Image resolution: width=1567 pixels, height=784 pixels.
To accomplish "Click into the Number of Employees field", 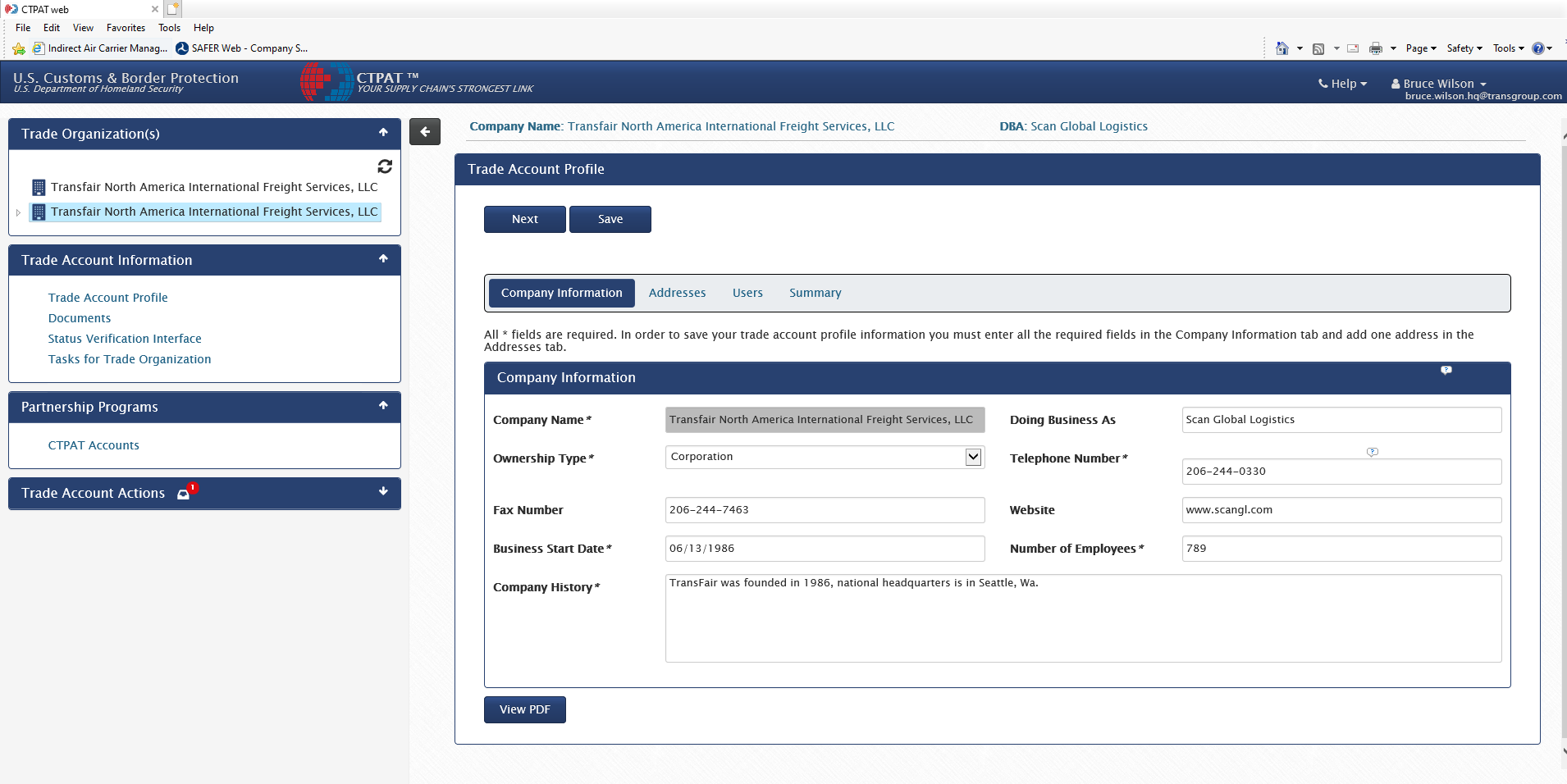I will tap(1341, 549).
